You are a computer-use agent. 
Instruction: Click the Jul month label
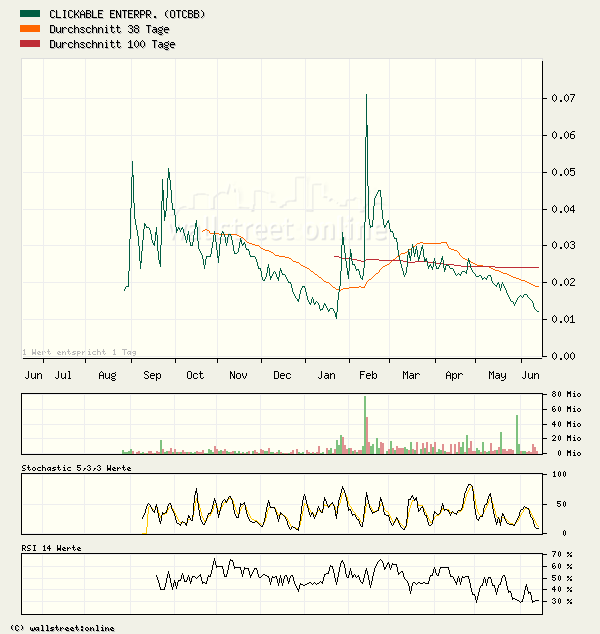(x=63, y=375)
